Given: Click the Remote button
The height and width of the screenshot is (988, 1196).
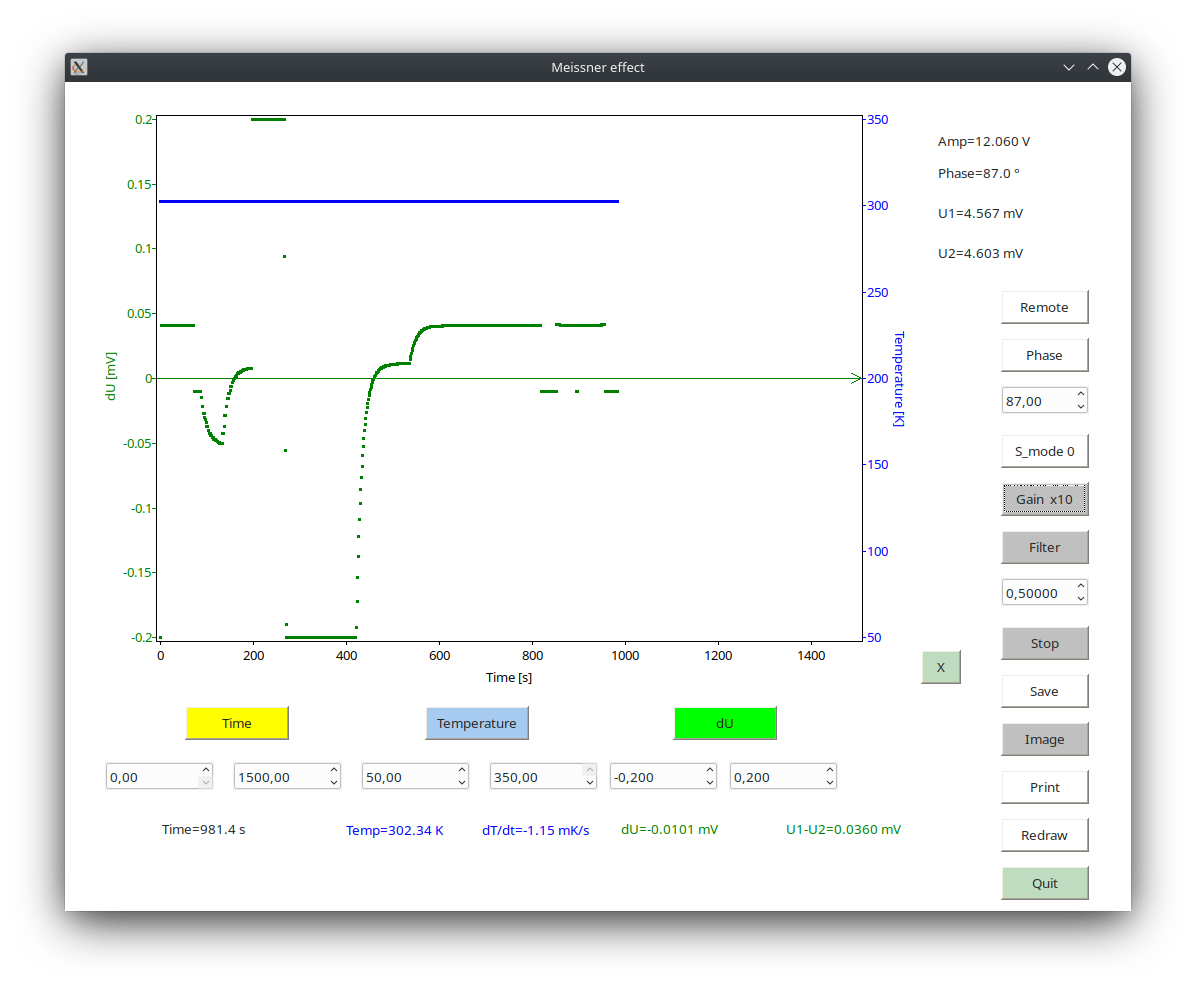Looking at the screenshot, I should 1044,307.
